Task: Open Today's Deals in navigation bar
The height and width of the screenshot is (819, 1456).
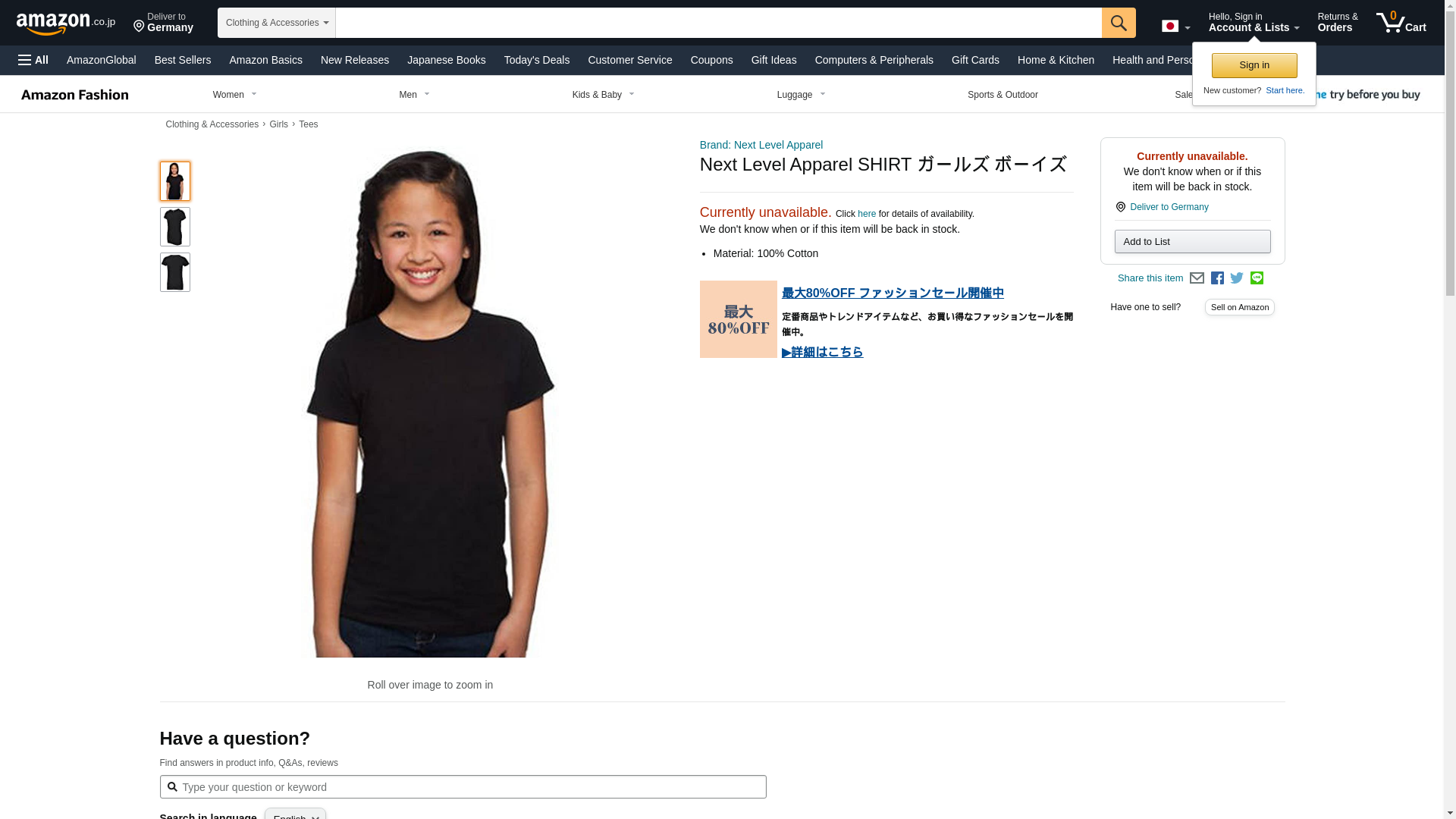Action: (x=537, y=60)
